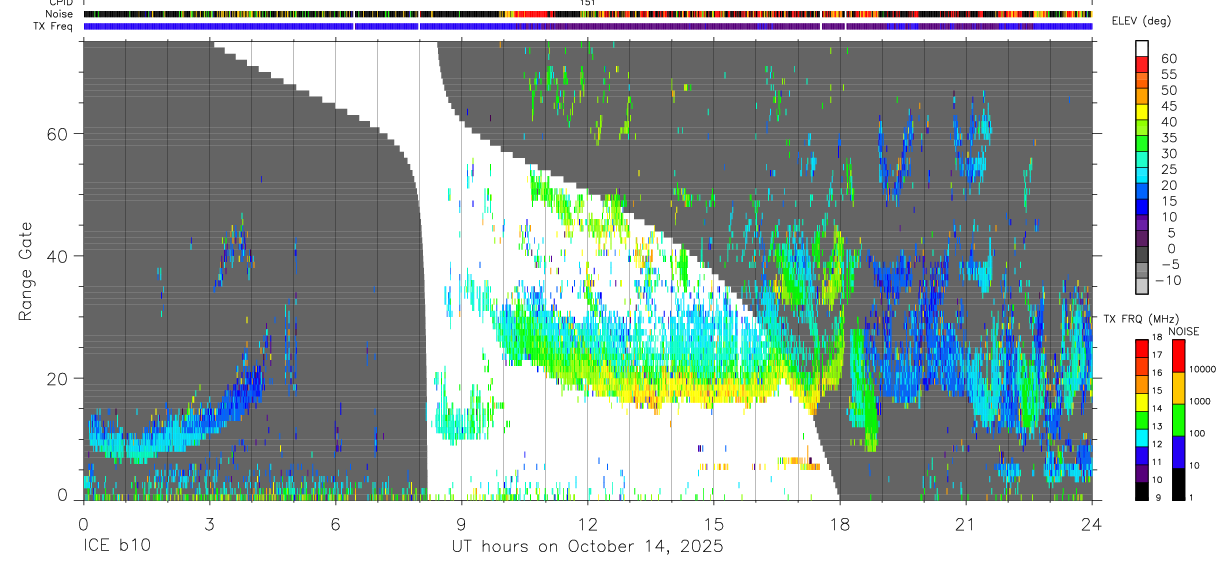1228x567 pixels.
Task: Click the x-axis tick label '9'
Action: point(461,524)
